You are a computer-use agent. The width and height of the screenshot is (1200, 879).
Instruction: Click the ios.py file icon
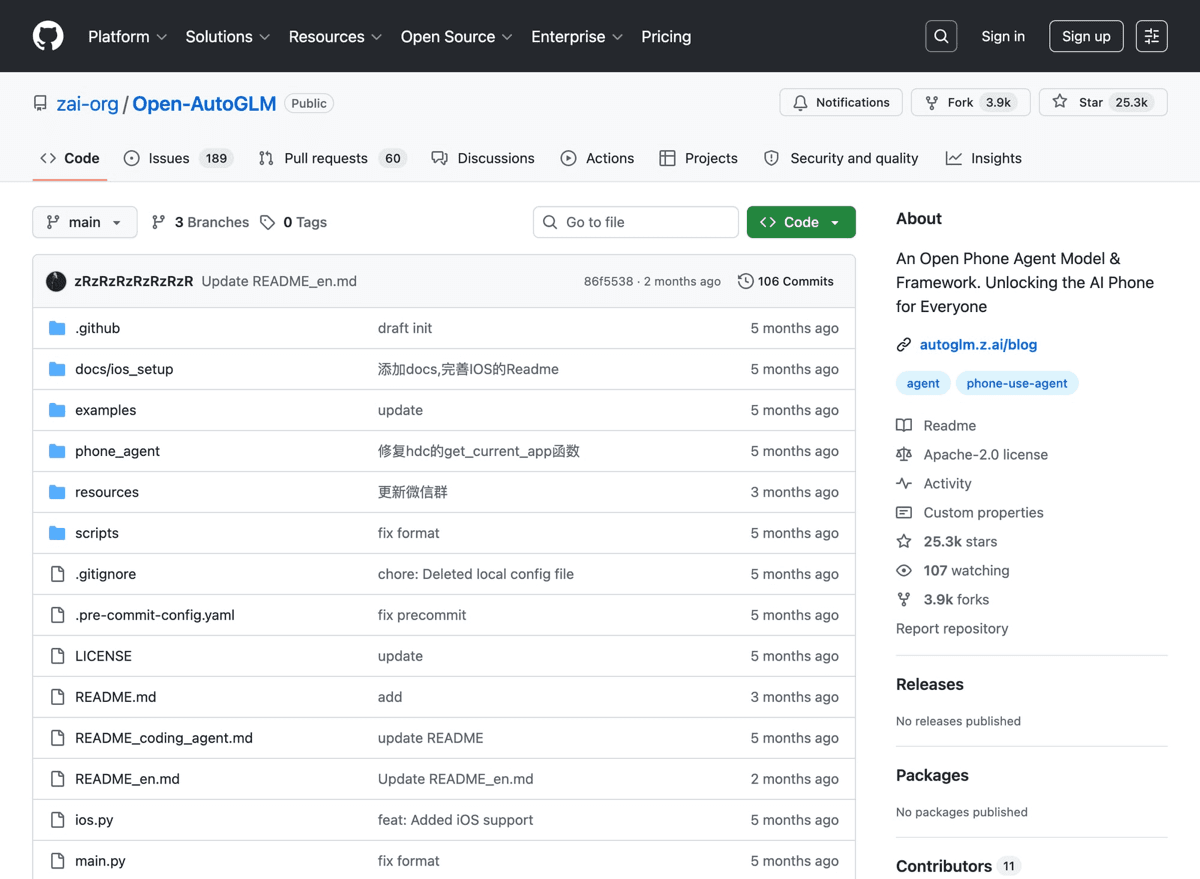[57, 820]
